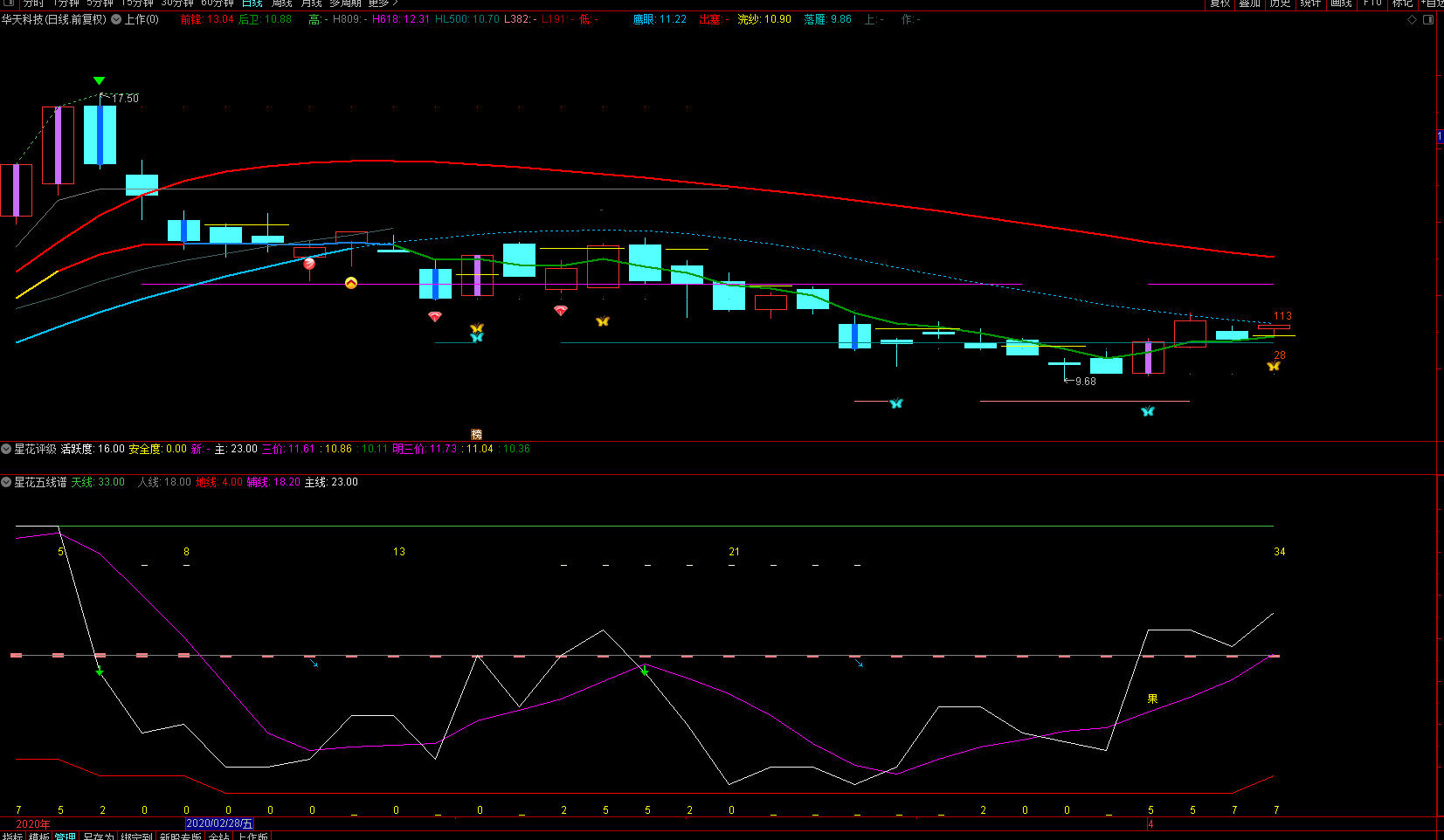Click the 活跃度: 16.00 reading
The width and height of the screenshot is (1444, 840).
93,449
